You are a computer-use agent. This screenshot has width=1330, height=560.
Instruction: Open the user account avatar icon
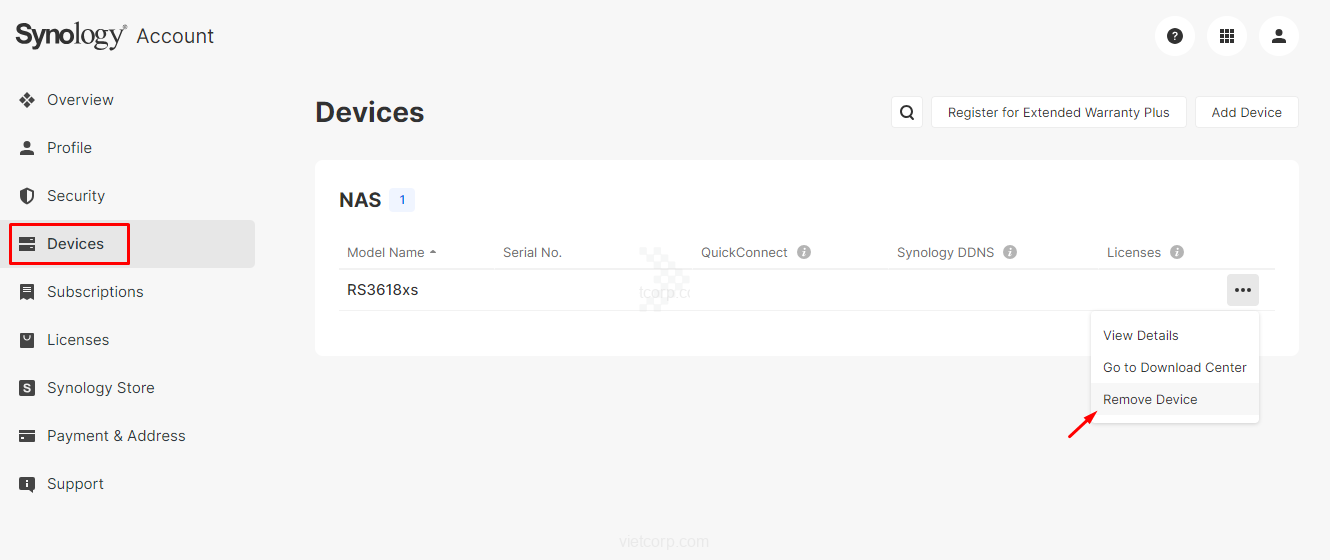point(1279,36)
